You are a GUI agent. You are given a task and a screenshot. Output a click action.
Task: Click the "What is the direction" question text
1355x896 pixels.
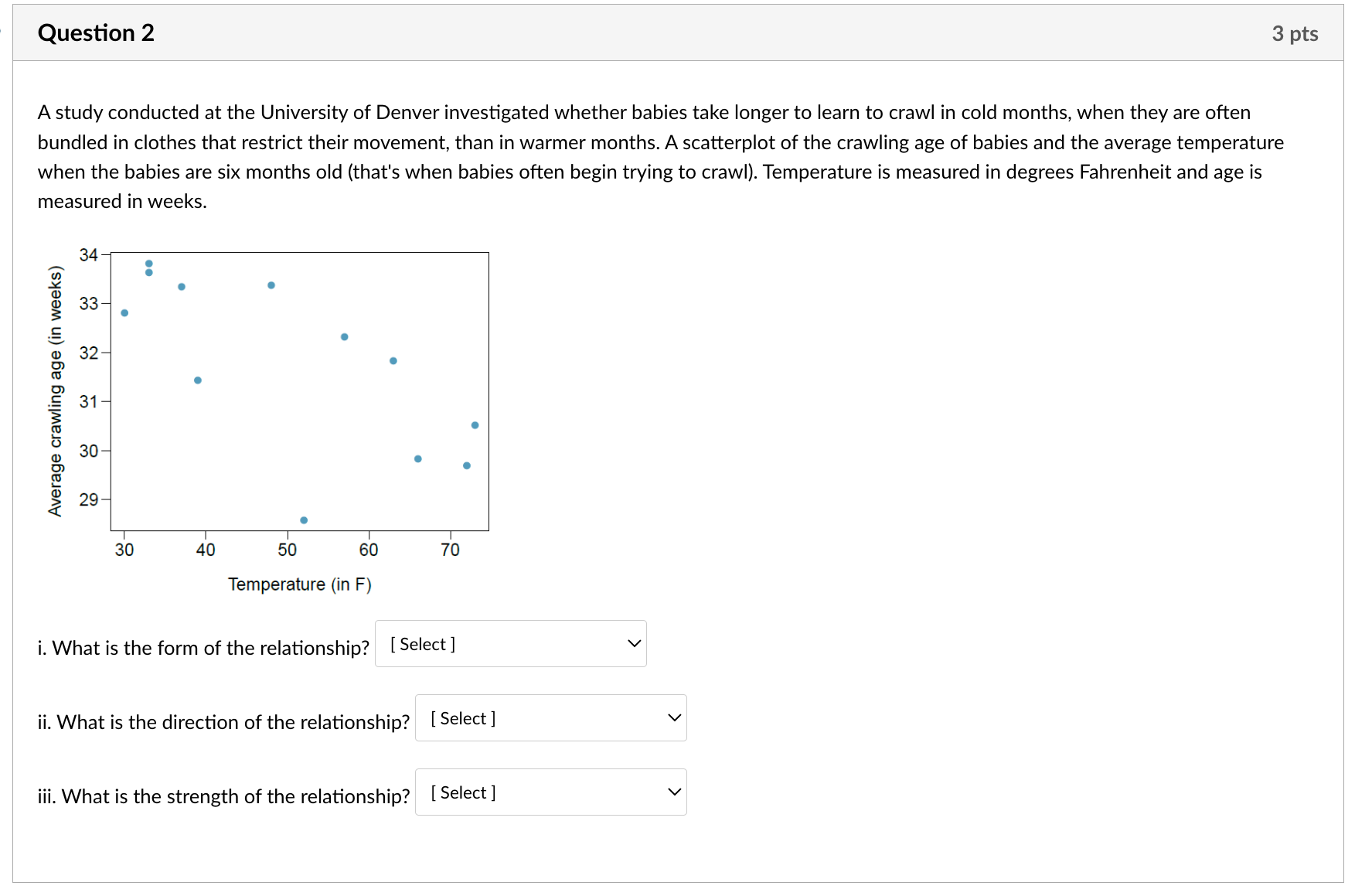(223, 722)
